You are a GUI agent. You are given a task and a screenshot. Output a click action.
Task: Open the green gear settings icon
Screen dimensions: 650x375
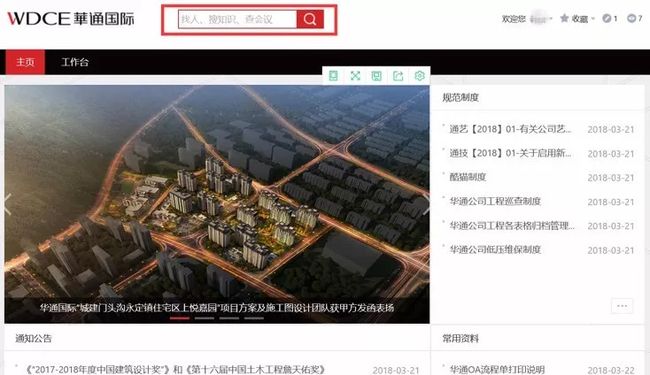click(x=420, y=76)
